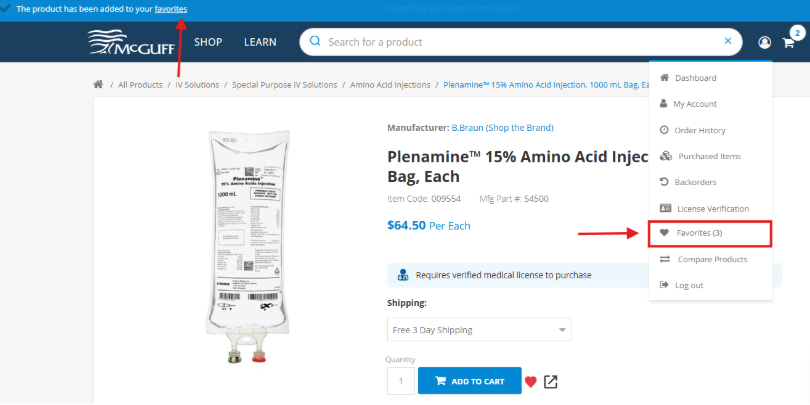Click the favorites link in notification
The height and width of the screenshot is (405, 810).
171,9
